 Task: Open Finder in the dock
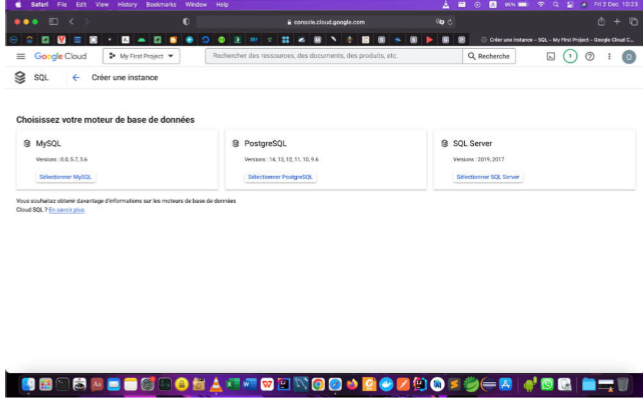(x=28, y=384)
